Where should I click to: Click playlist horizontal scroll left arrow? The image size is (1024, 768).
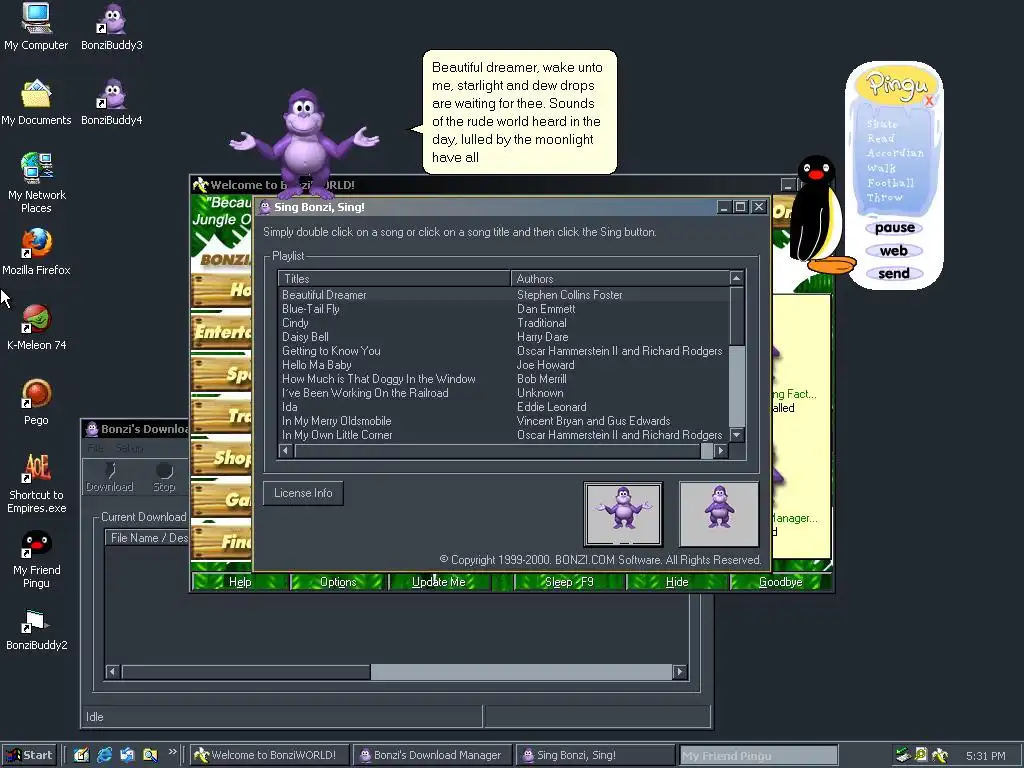click(x=285, y=451)
